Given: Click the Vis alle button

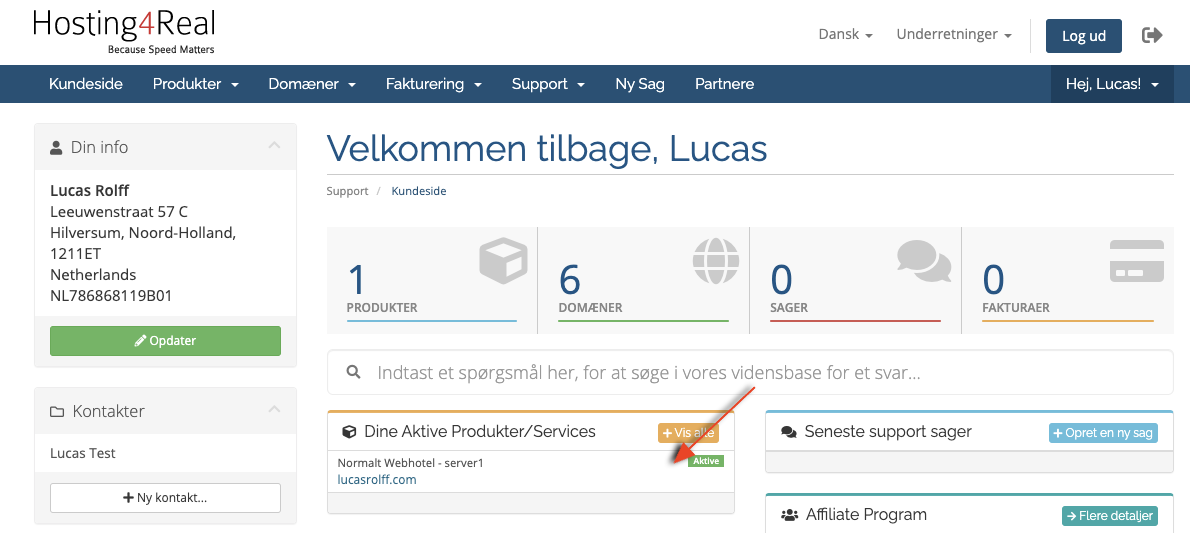Looking at the screenshot, I should pyautogui.click(x=688, y=433).
